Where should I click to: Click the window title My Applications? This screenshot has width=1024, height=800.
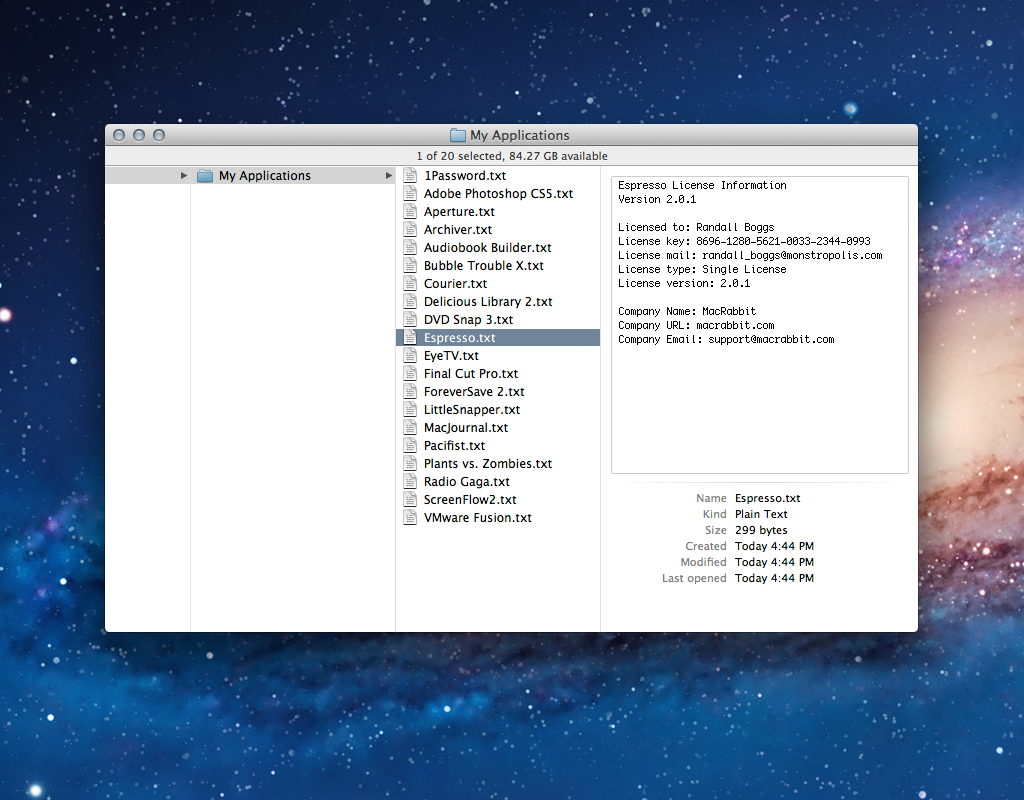(x=520, y=135)
